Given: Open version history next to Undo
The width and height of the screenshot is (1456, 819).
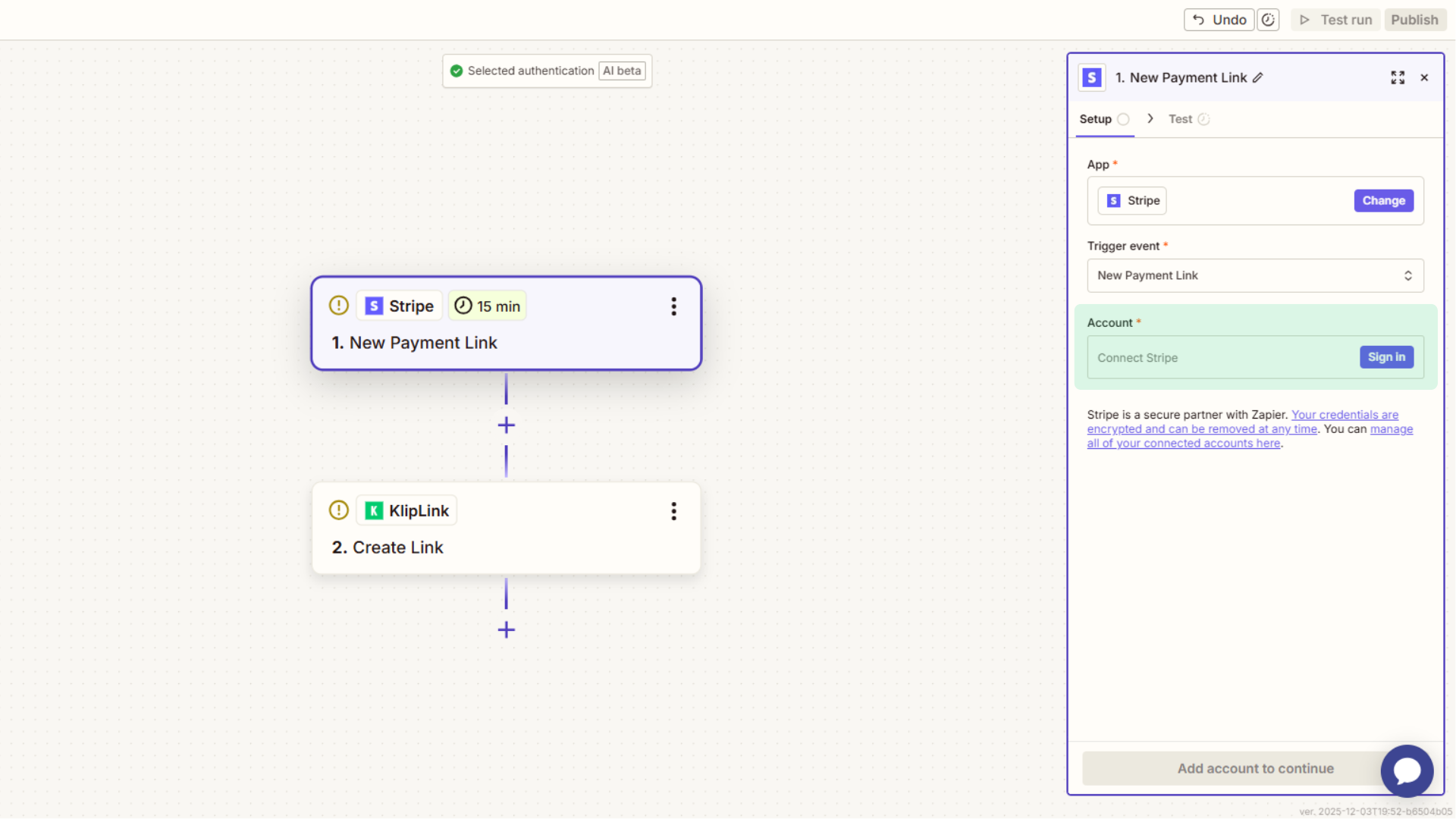Looking at the screenshot, I should point(1267,19).
